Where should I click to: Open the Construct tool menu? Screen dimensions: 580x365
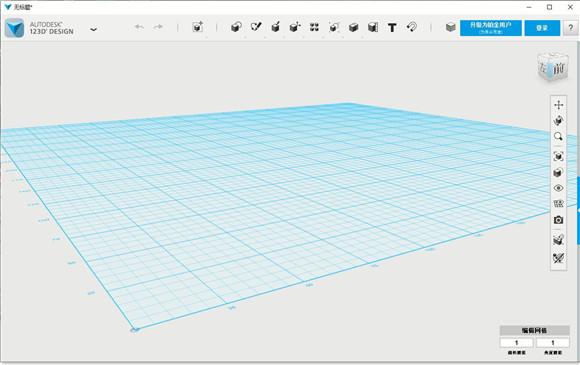tap(275, 27)
